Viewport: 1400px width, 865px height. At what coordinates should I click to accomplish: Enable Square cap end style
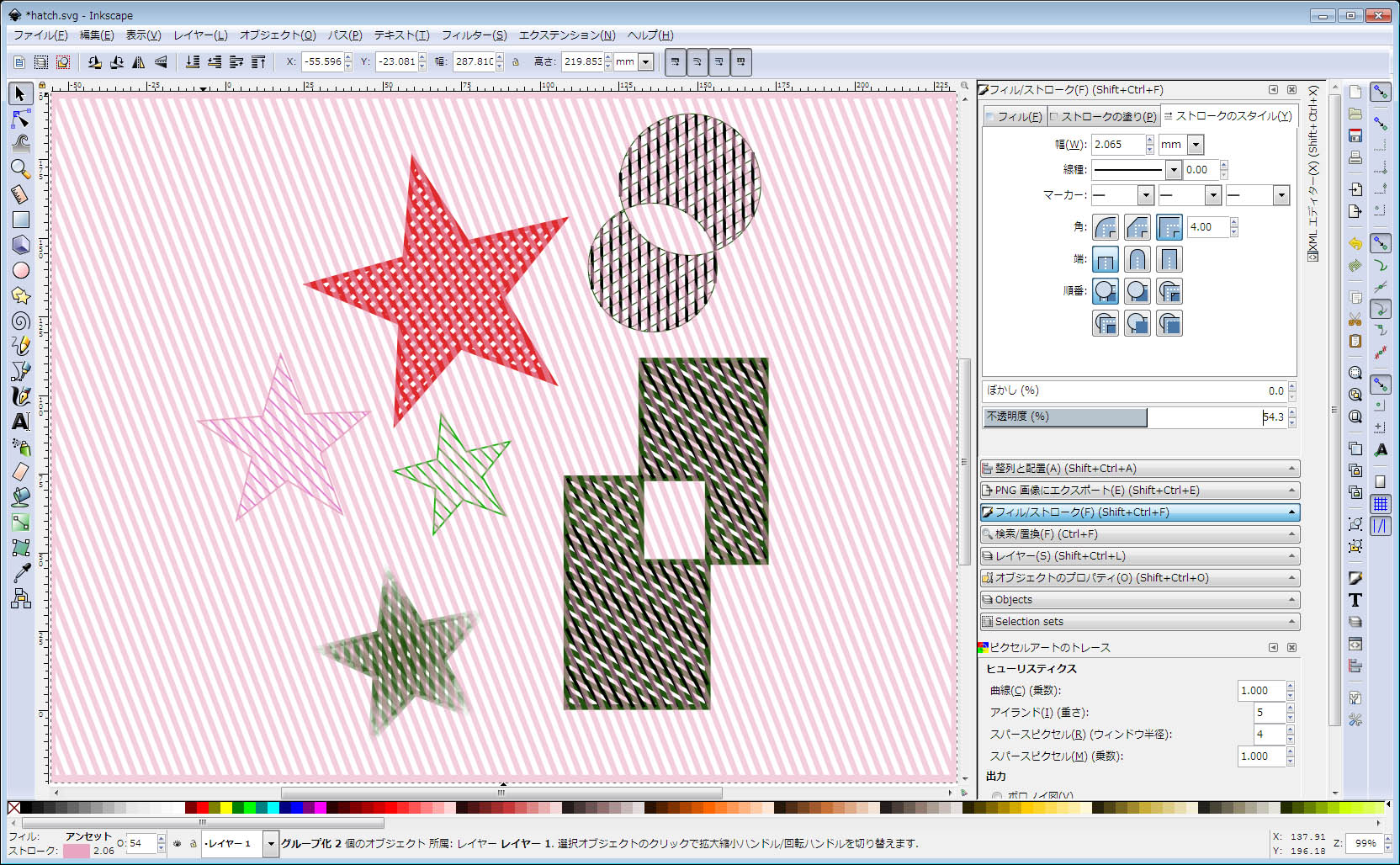pos(1169,259)
